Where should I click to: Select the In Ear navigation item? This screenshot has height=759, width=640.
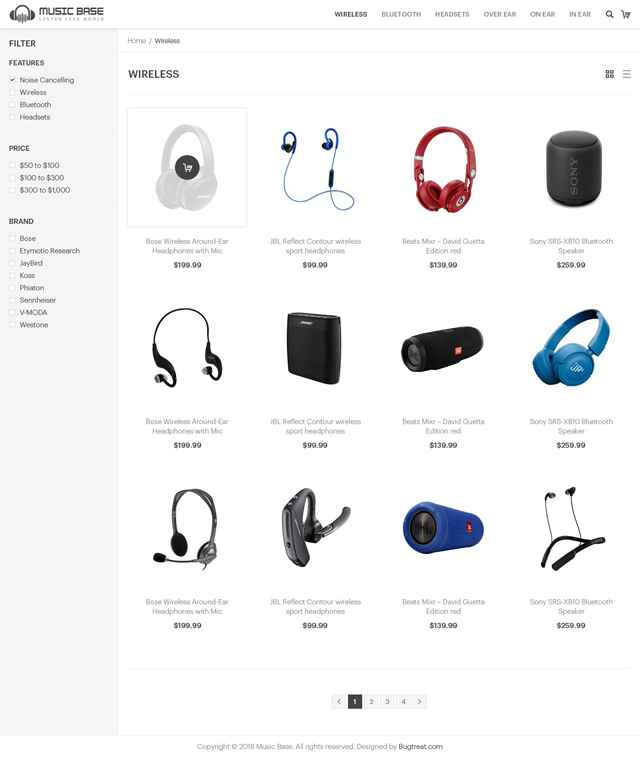(x=580, y=15)
